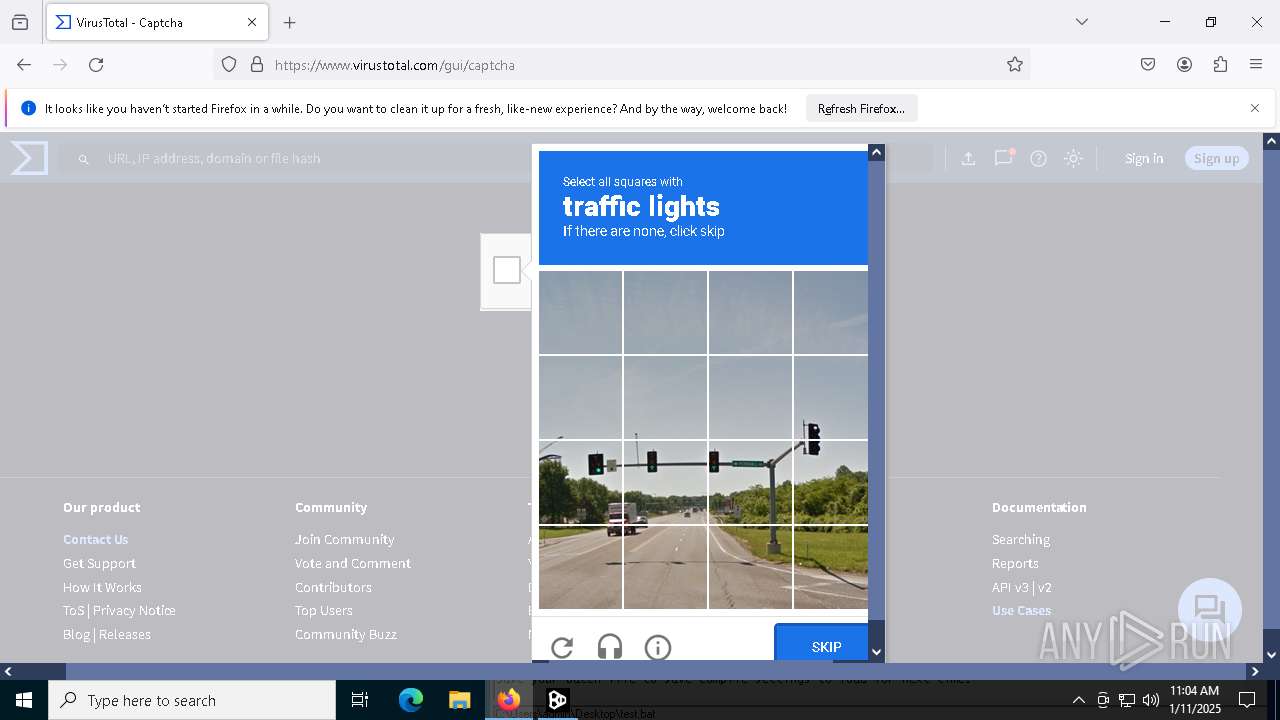The image size is (1280, 720).
Task: Open the Community Buzz link
Action: pos(346,634)
